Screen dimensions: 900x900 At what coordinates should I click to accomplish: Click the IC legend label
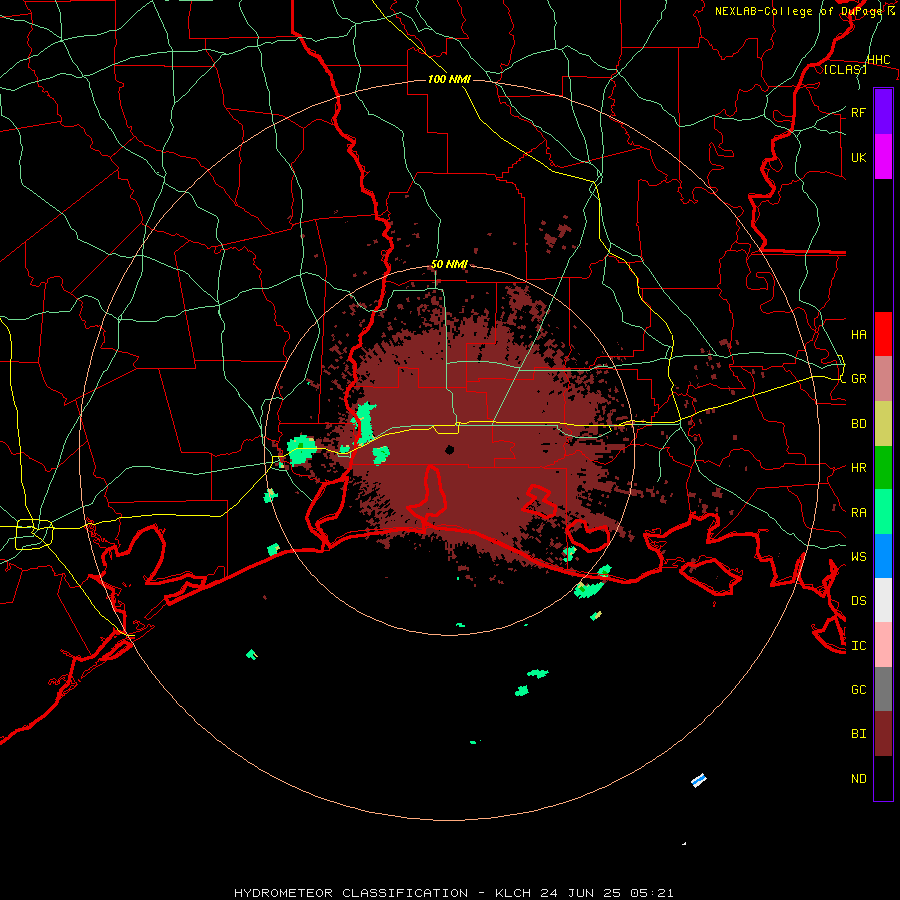(x=858, y=645)
